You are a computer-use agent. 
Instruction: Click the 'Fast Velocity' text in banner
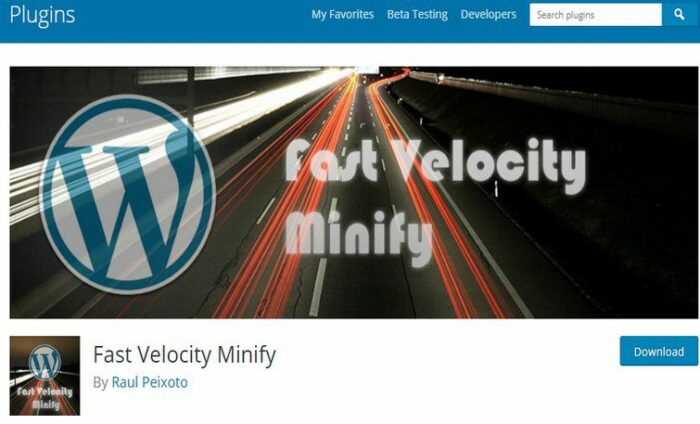[x=435, y=164]
